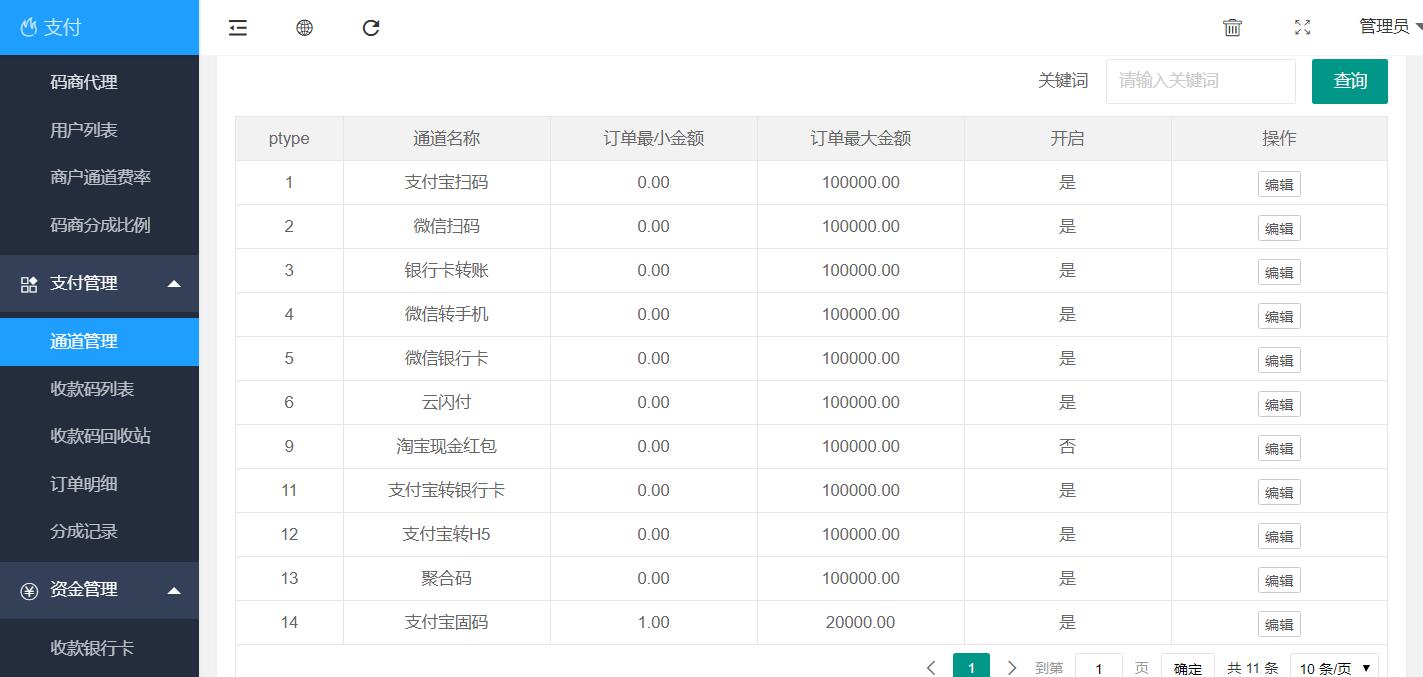Toggle fullscreen mode icon
The height and width of the screenshot is (677, 1423).
pyautogui.click(x=1302, y=28)
